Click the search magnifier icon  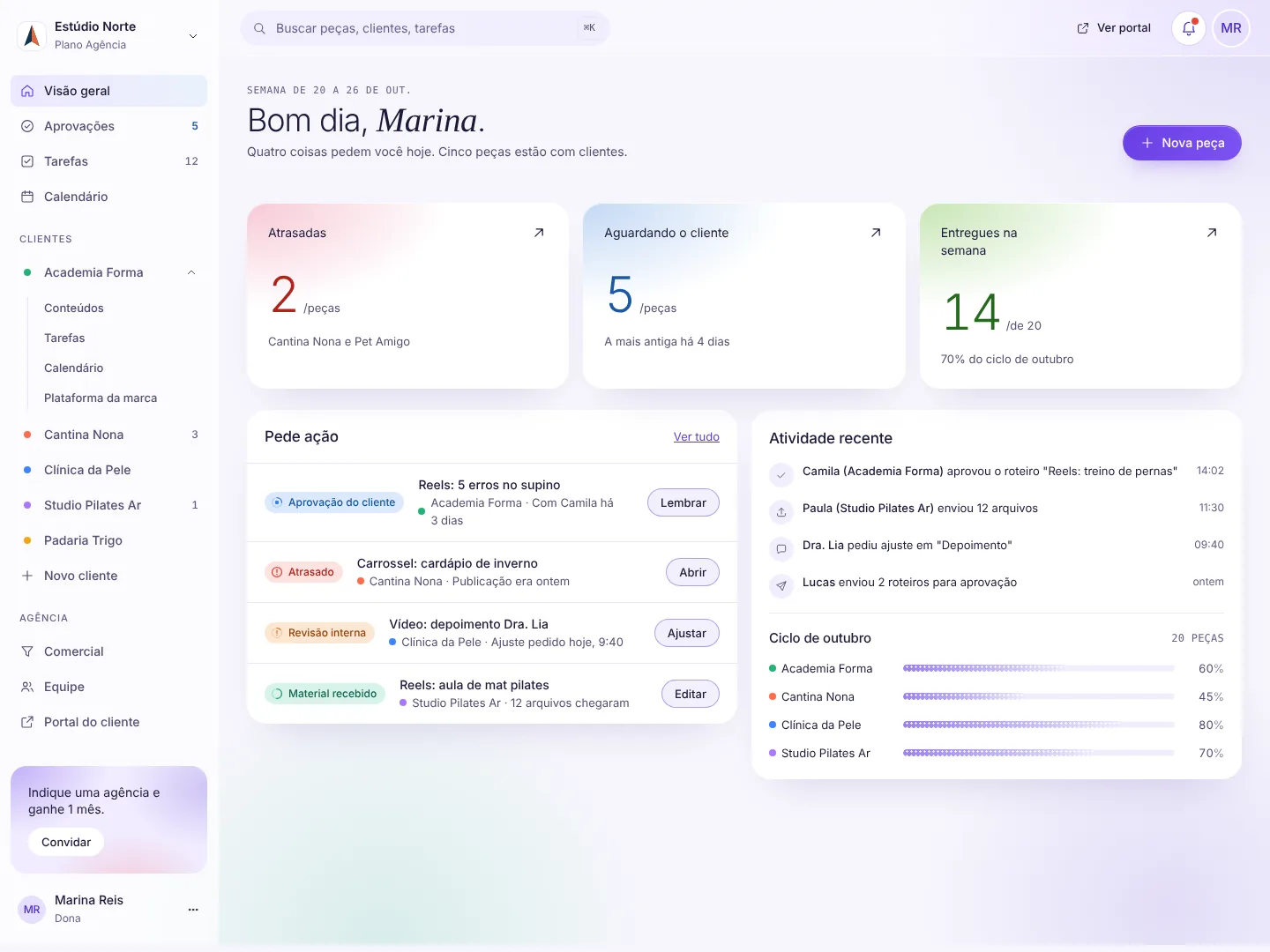[259, 28]
